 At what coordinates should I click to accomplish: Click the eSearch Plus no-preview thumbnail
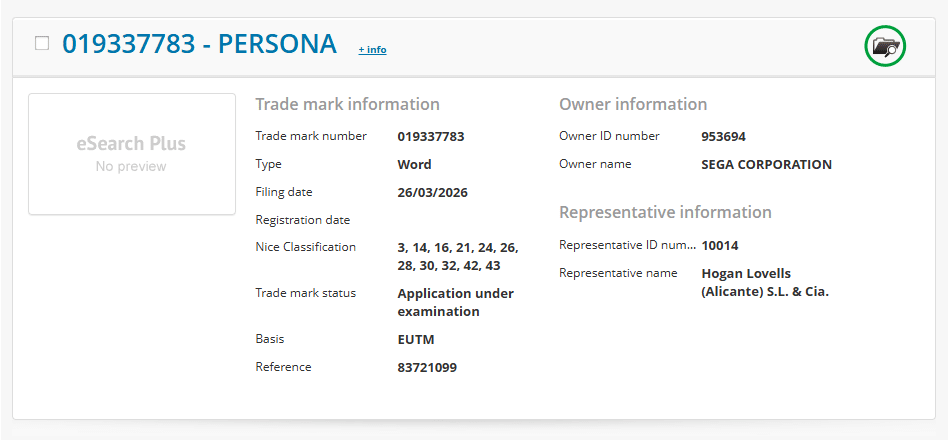[131, 153]
